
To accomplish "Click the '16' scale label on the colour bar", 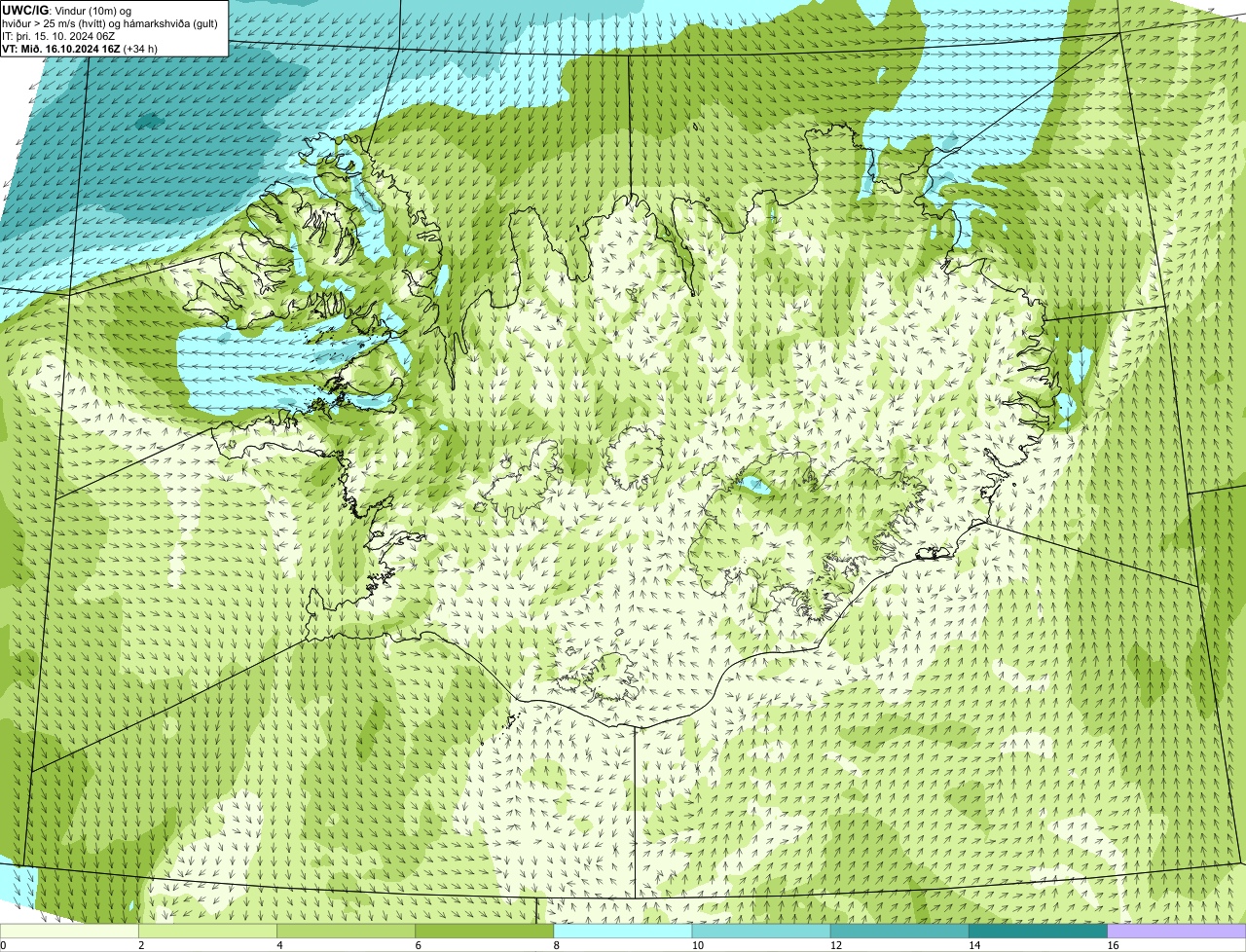I will point(1113,945).
